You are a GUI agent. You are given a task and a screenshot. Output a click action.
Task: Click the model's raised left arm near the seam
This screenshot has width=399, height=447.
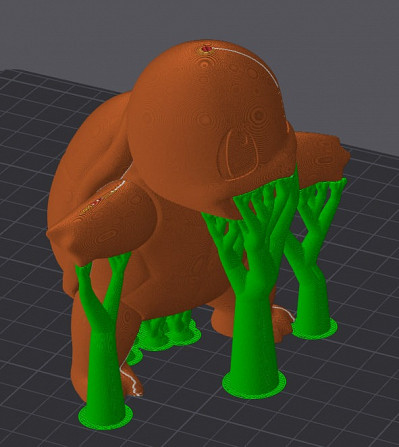(x=103, y=223)
